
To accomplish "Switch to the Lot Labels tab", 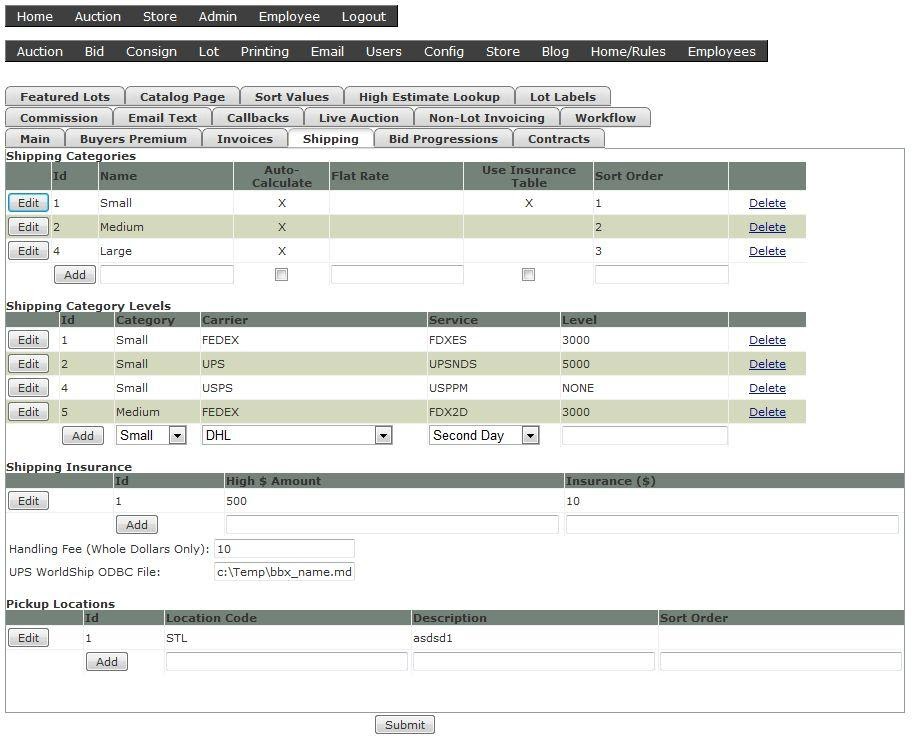I will (x=563, y=96).
